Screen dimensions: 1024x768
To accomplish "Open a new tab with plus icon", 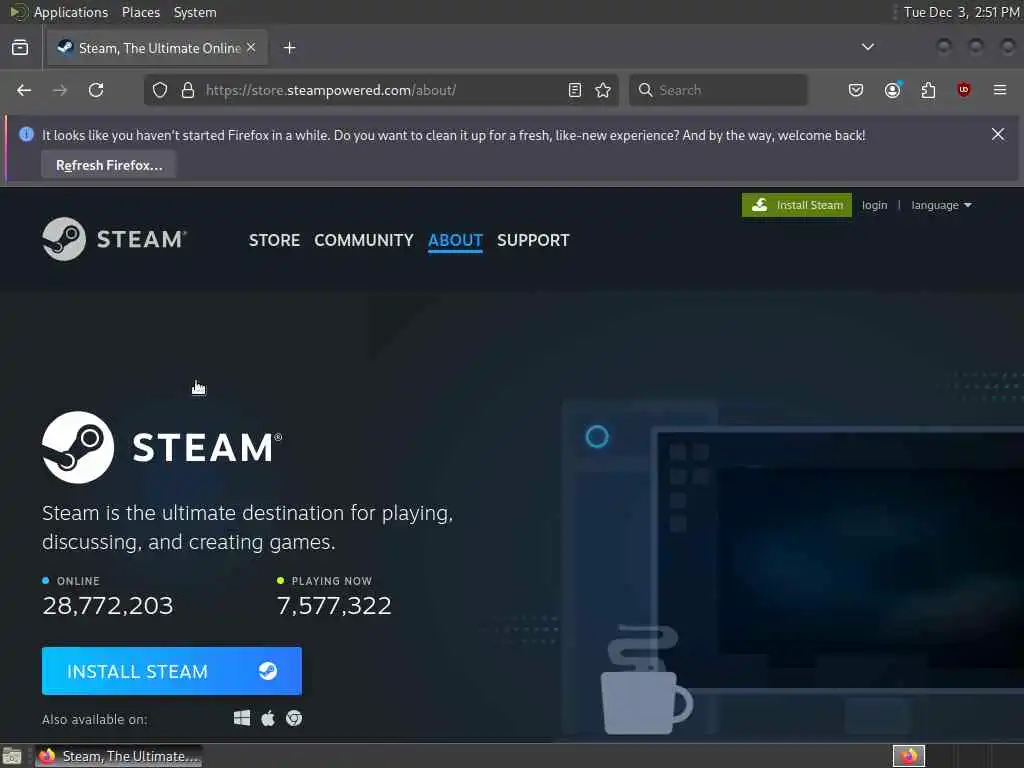I will 289,48.
